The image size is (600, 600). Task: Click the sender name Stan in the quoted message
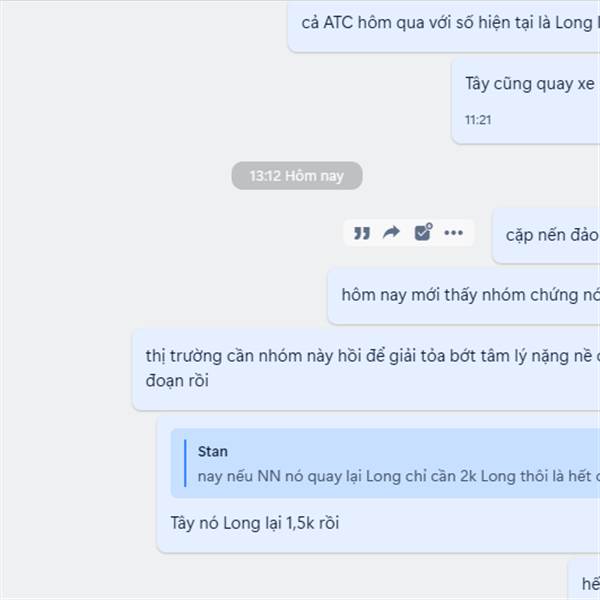[213, 452]
